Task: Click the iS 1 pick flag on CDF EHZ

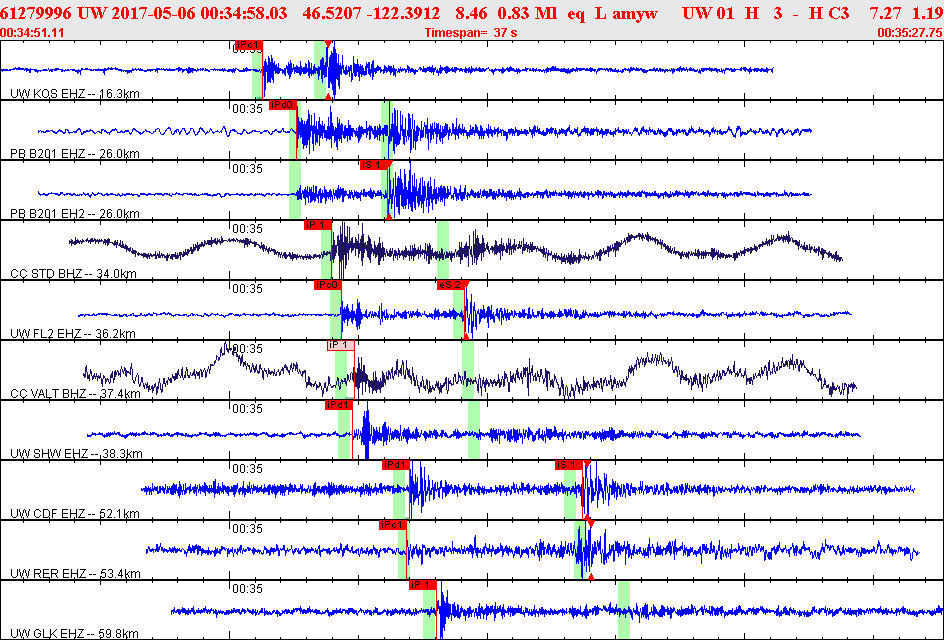Action: coord(569,465)
